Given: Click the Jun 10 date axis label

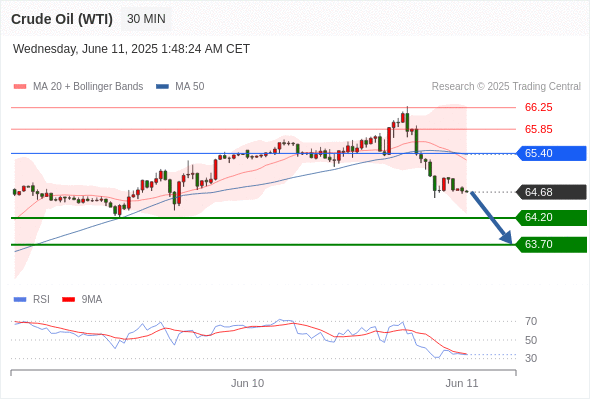Looking at the screenshot, I should click(247, 383).
